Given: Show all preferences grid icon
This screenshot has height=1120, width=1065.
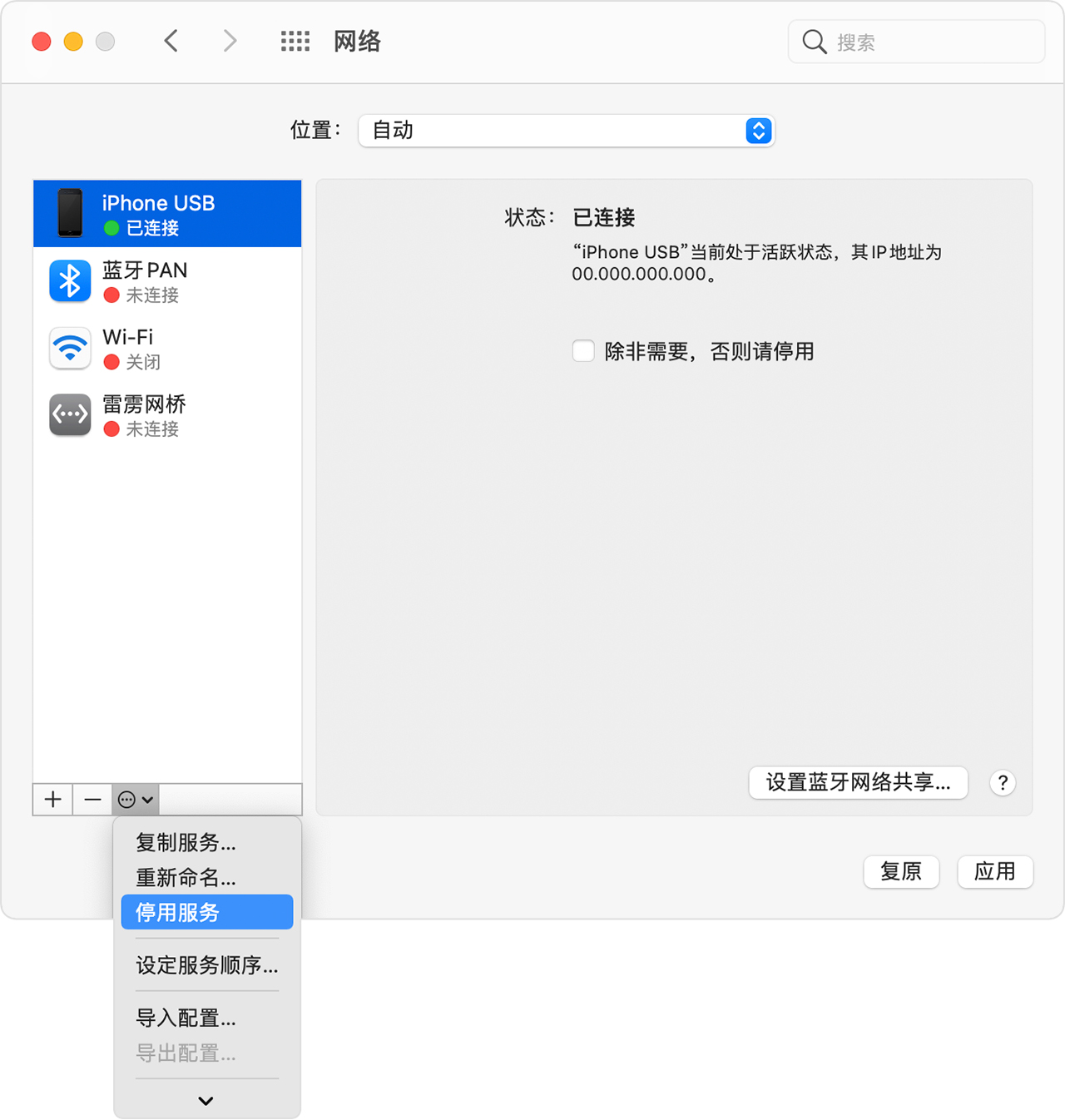Looking at the screenshot, I should [295, 41].
